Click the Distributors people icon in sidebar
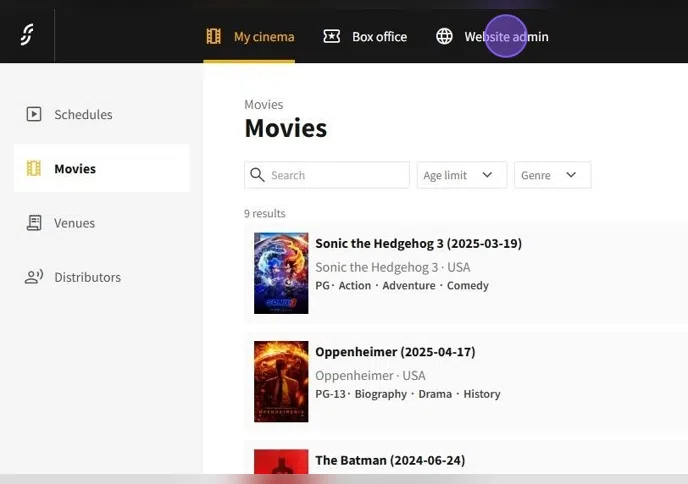The image size is (688, 484). [x=34, y=277]
